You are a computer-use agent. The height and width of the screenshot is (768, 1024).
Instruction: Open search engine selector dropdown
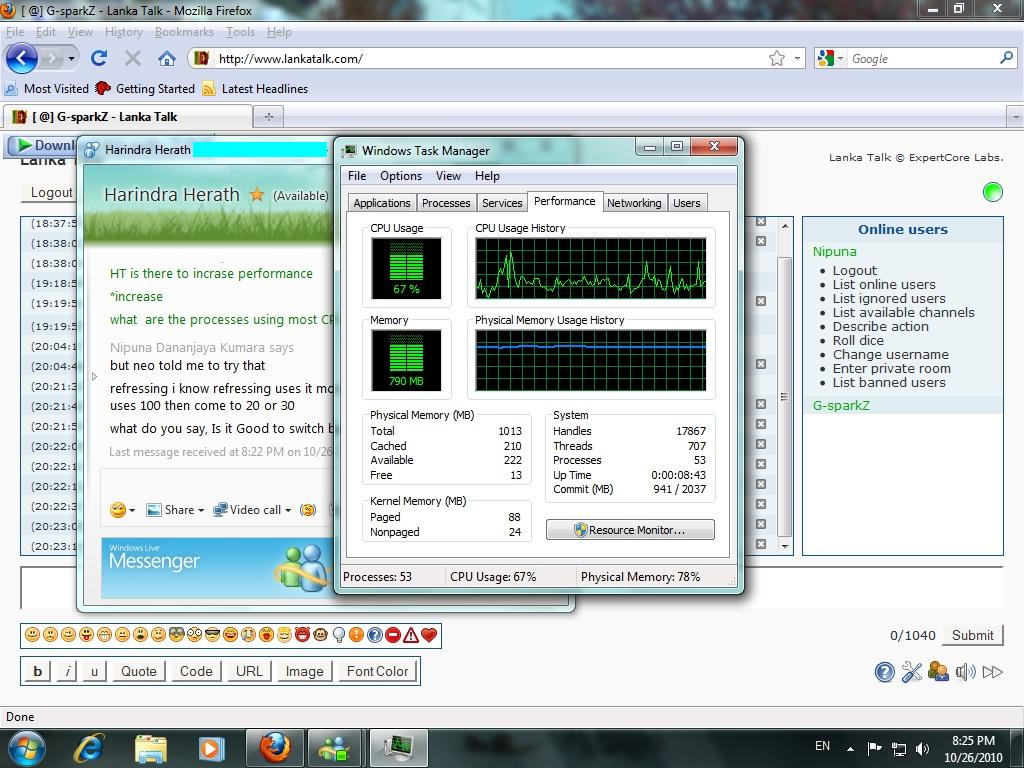[830, 58]
